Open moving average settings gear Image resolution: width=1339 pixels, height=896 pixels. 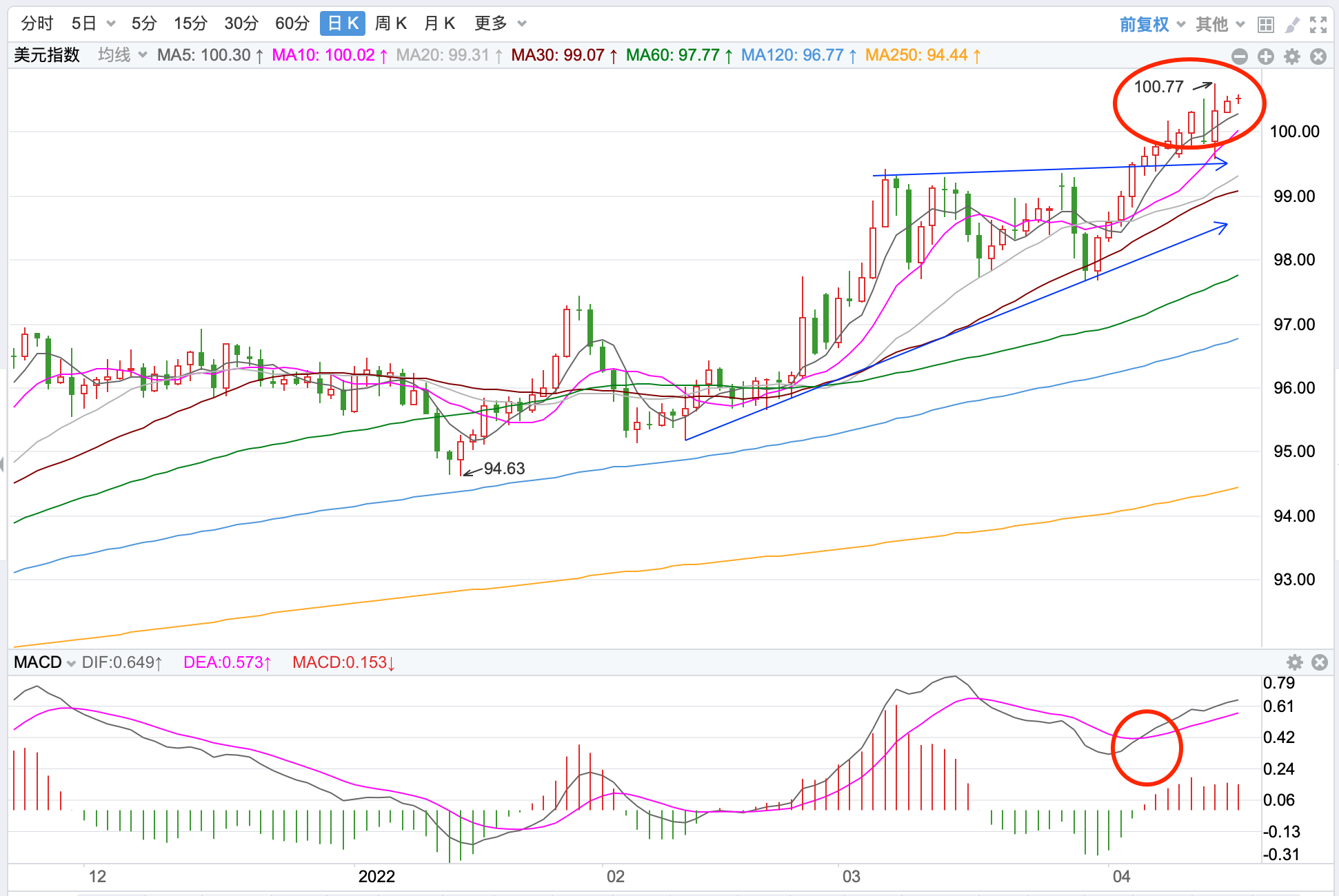pos(1291,57)
